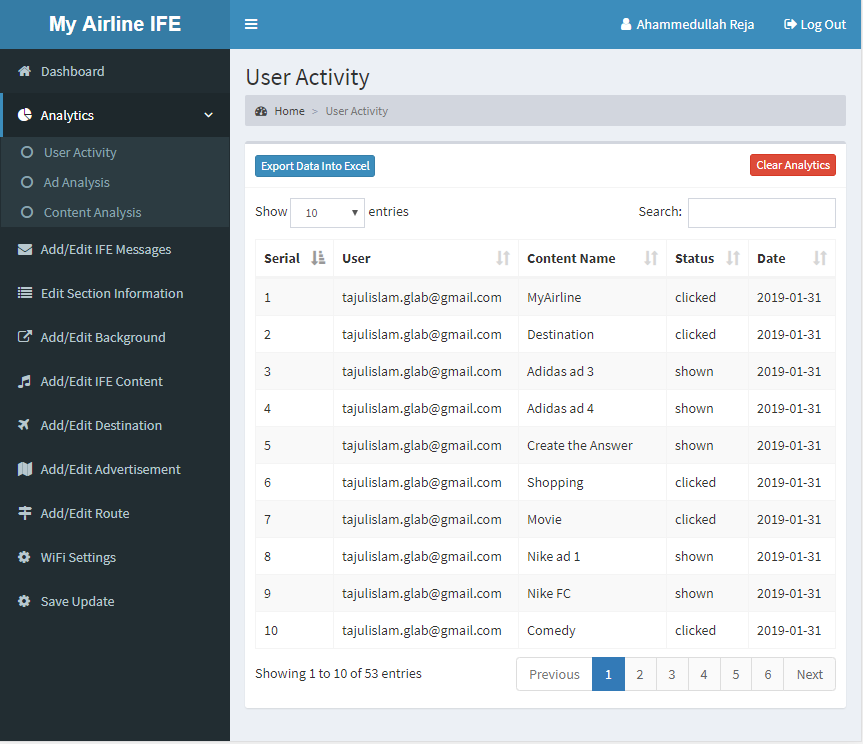Click the airplane icon for Destination
863x744 pixels.
(x=25, y=426)
